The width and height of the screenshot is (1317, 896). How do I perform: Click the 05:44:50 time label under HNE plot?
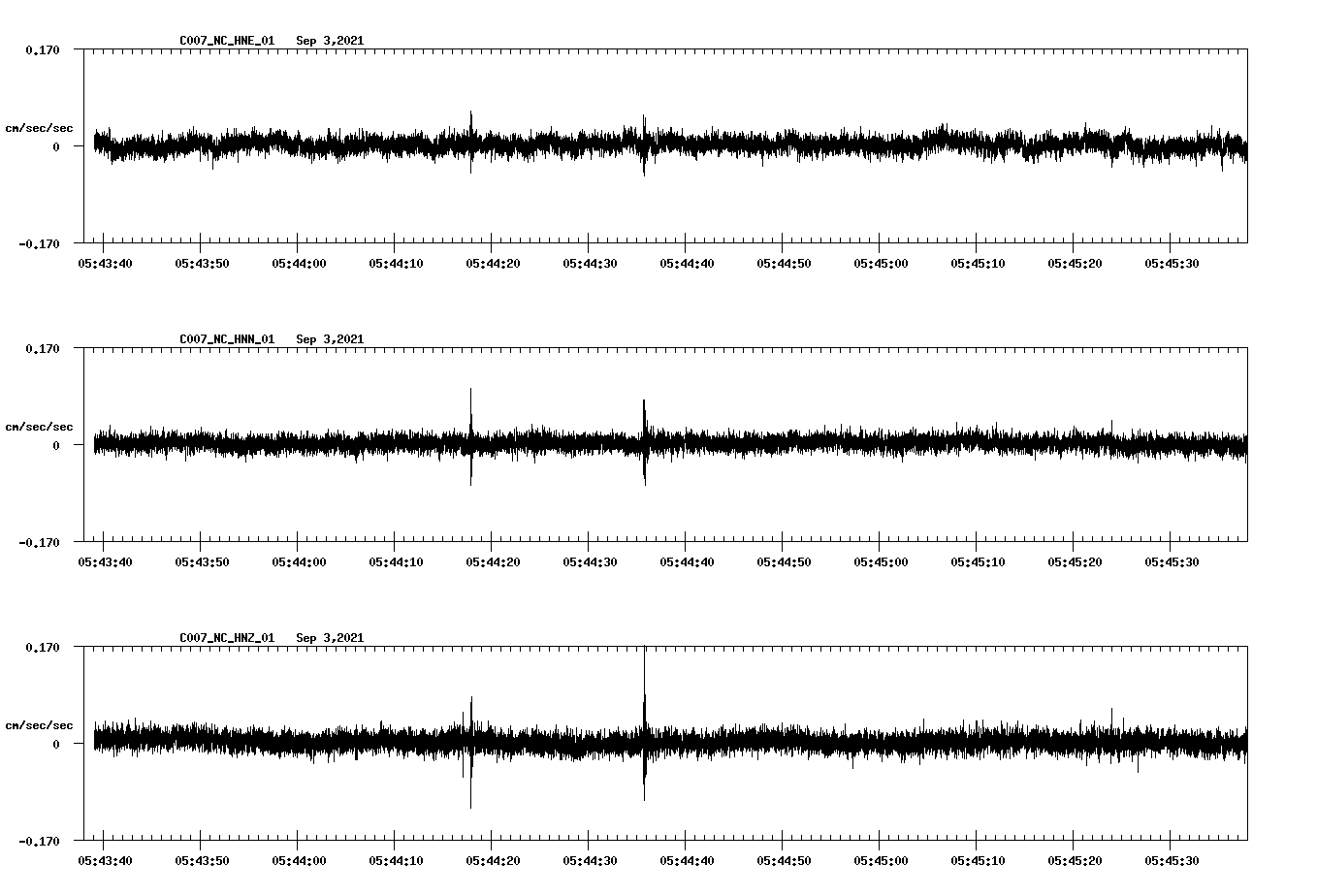(x=784, y=263)
